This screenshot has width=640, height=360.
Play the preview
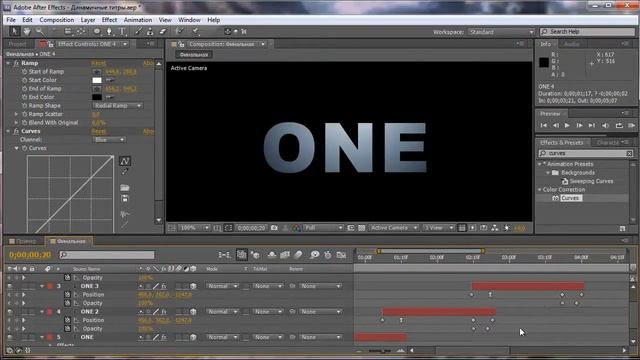[x=567, y=126]
